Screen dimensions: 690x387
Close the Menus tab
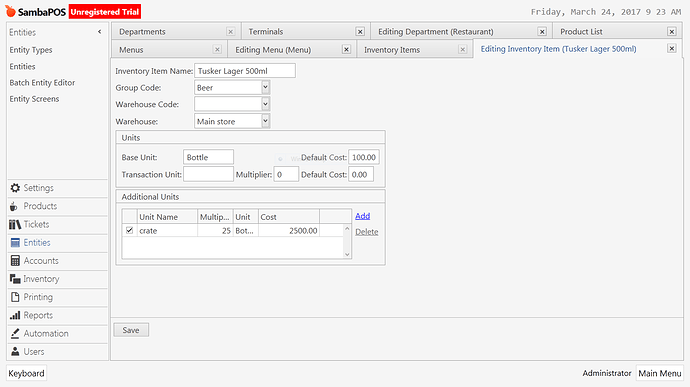217,49
